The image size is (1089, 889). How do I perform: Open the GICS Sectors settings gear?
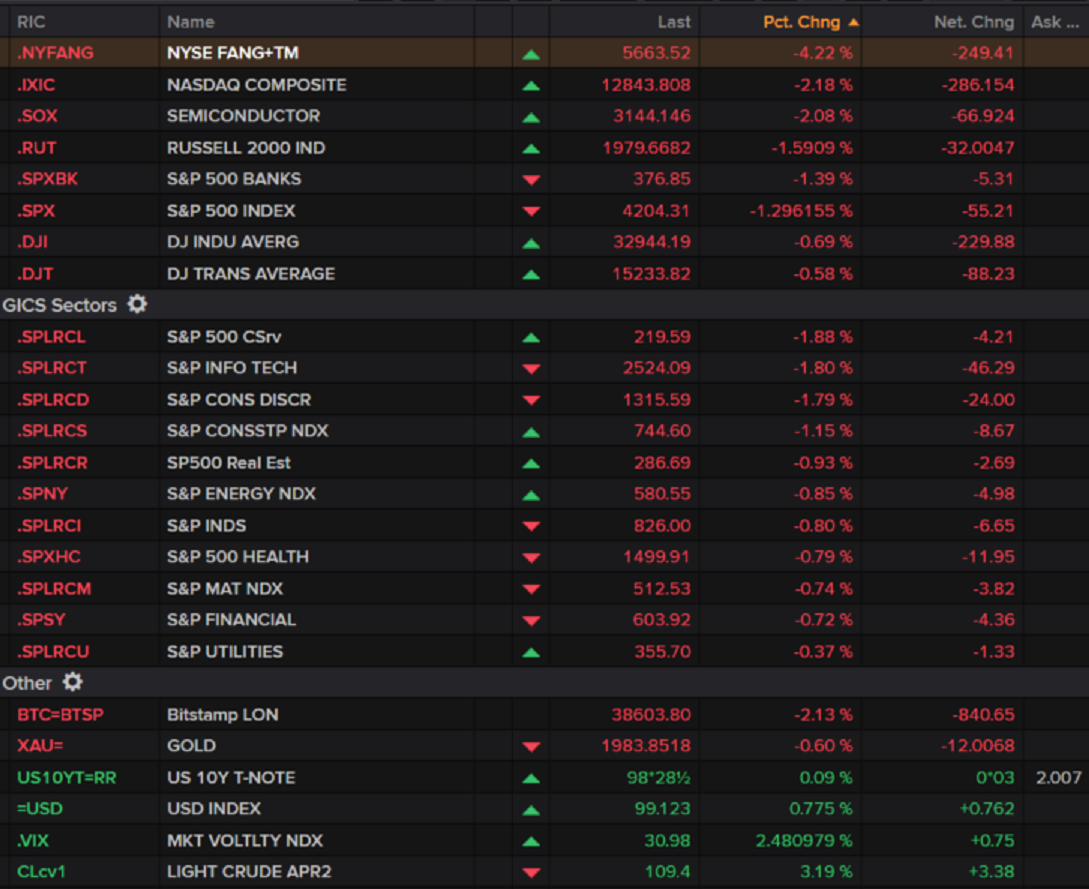137,304
